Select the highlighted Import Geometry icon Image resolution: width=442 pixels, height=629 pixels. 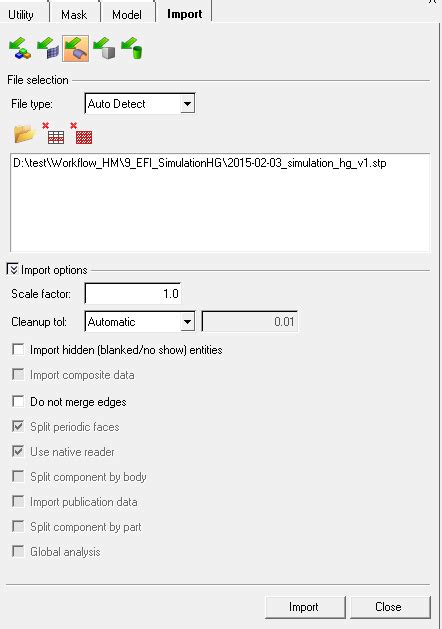pyautogui.click(x=75, y=49)
